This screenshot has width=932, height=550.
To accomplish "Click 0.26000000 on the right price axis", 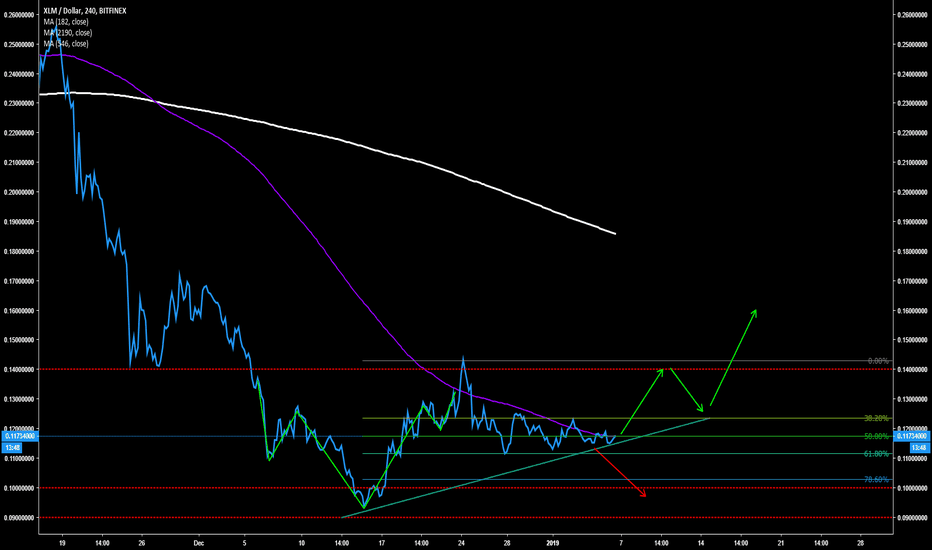I will tap(912, 15).
